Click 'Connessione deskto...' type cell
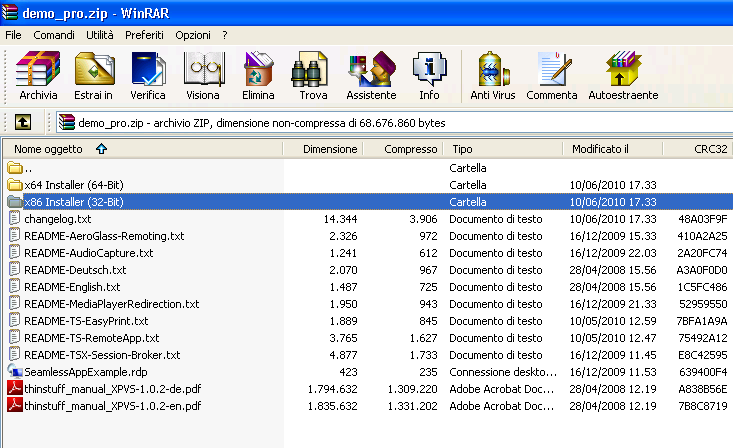The width and height of the screenshot is (733, 448). (503, 372)
